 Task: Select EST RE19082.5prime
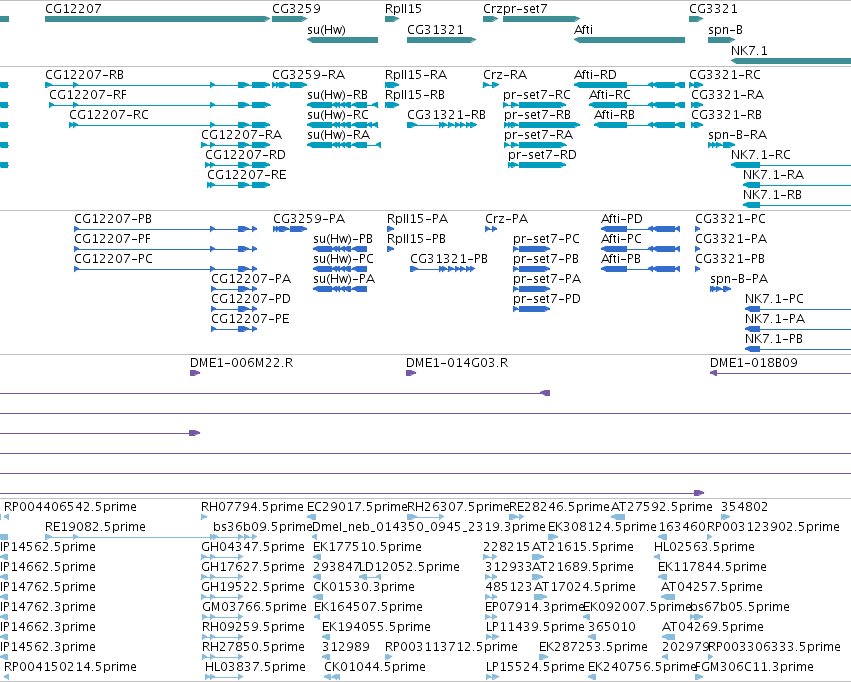coord(96,527)
